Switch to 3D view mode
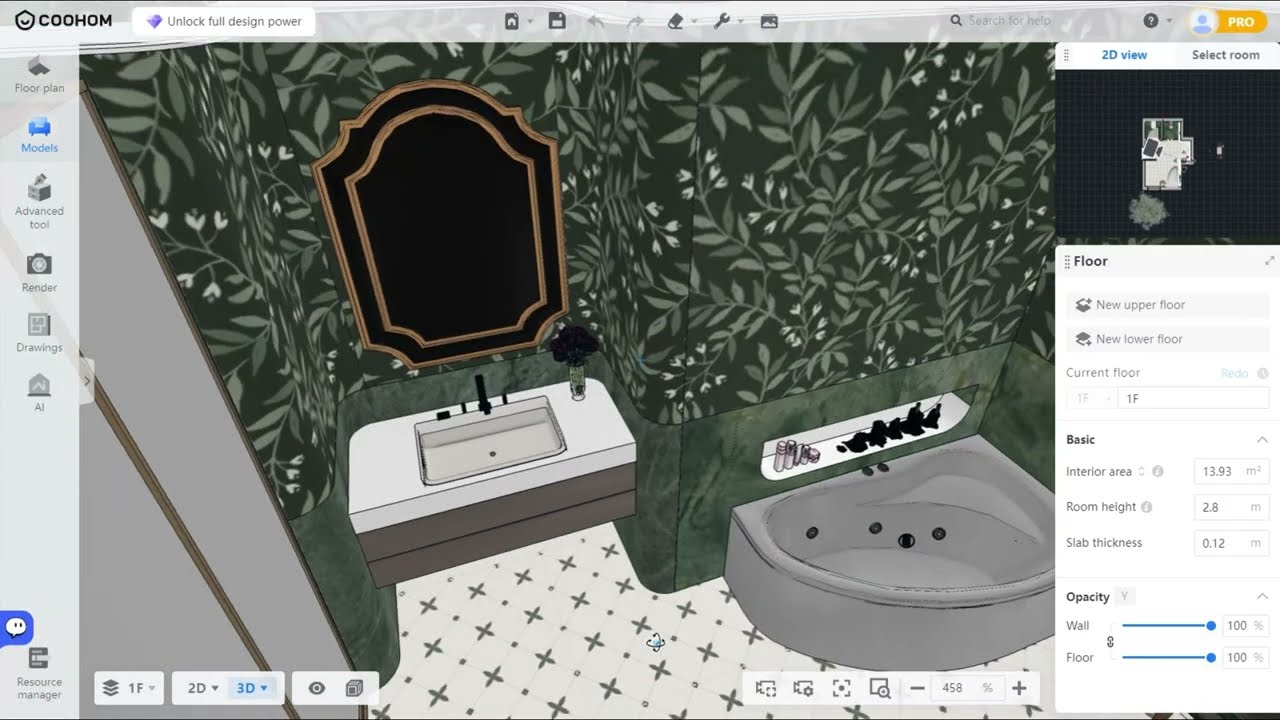 pos(250,688)
